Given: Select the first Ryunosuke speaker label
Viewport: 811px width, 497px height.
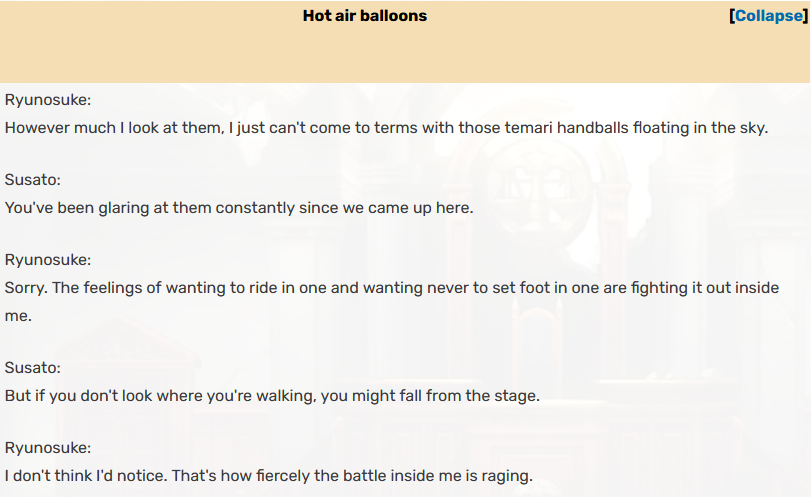Looking at the screenshot, I should [48, 100].
